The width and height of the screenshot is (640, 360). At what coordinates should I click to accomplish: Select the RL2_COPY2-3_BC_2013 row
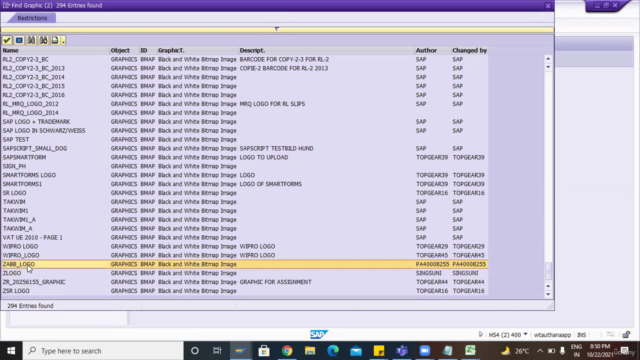click(244, 68)
